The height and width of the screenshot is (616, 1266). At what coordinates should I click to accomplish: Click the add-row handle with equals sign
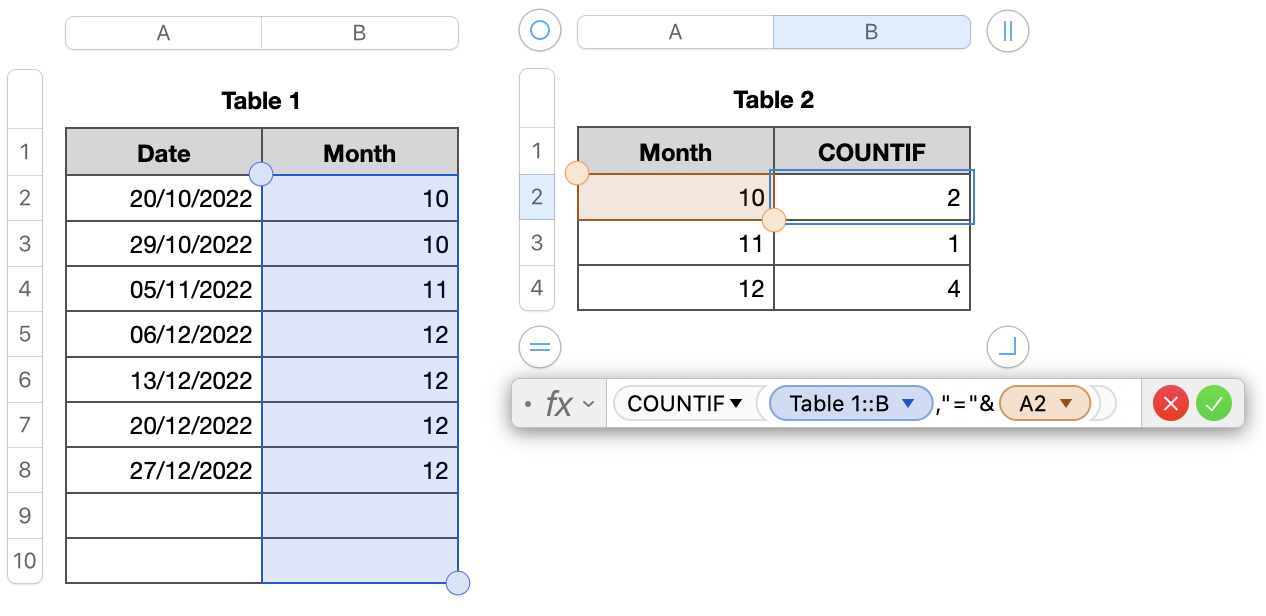540,348
